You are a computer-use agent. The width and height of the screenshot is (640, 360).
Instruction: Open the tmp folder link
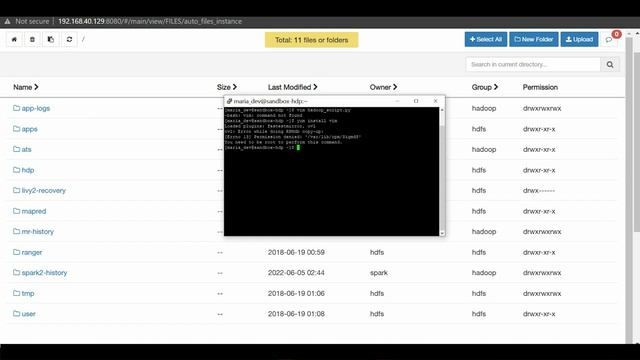(28, 293)
